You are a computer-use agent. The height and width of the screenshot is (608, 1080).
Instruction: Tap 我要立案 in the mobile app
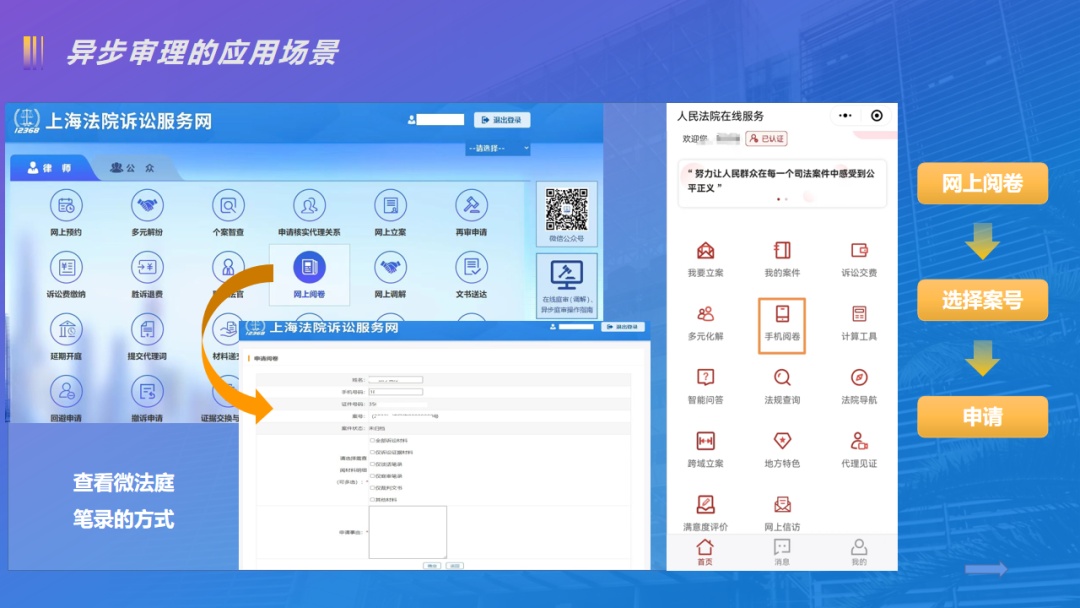click(705, 259)
